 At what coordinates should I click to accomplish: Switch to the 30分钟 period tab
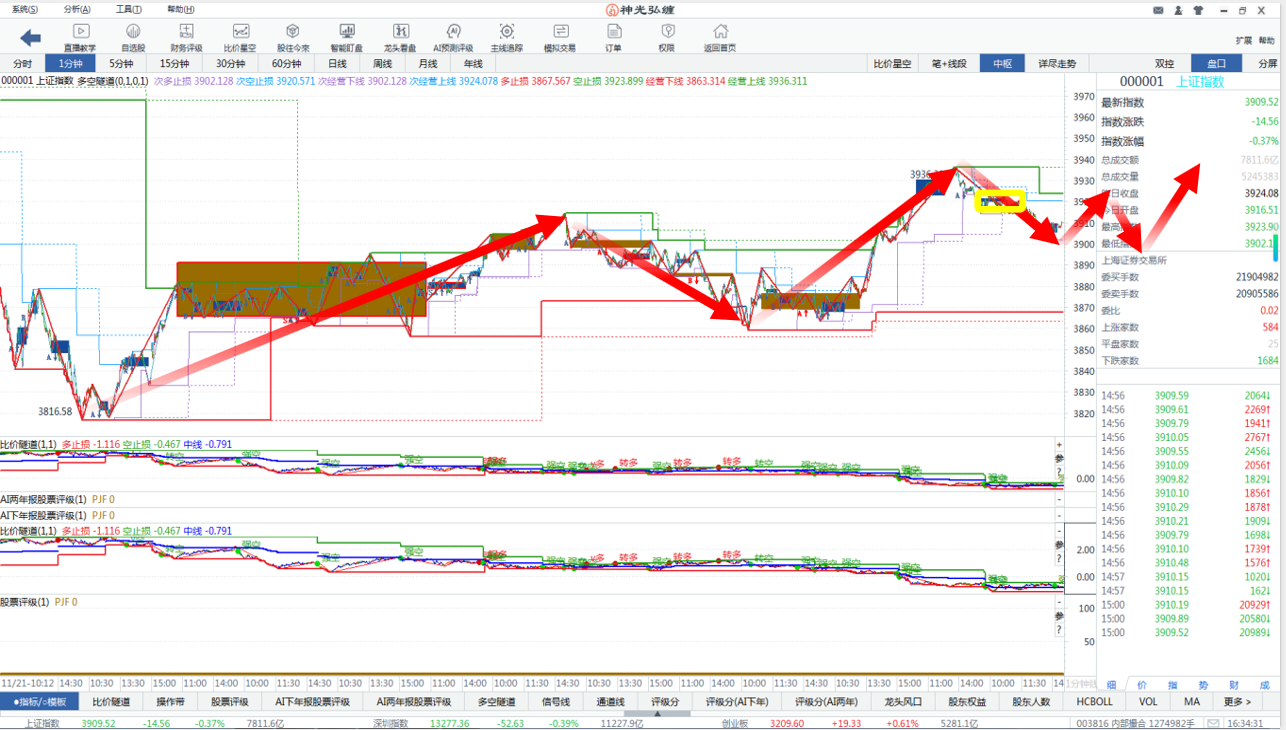[x=230, y=63]
